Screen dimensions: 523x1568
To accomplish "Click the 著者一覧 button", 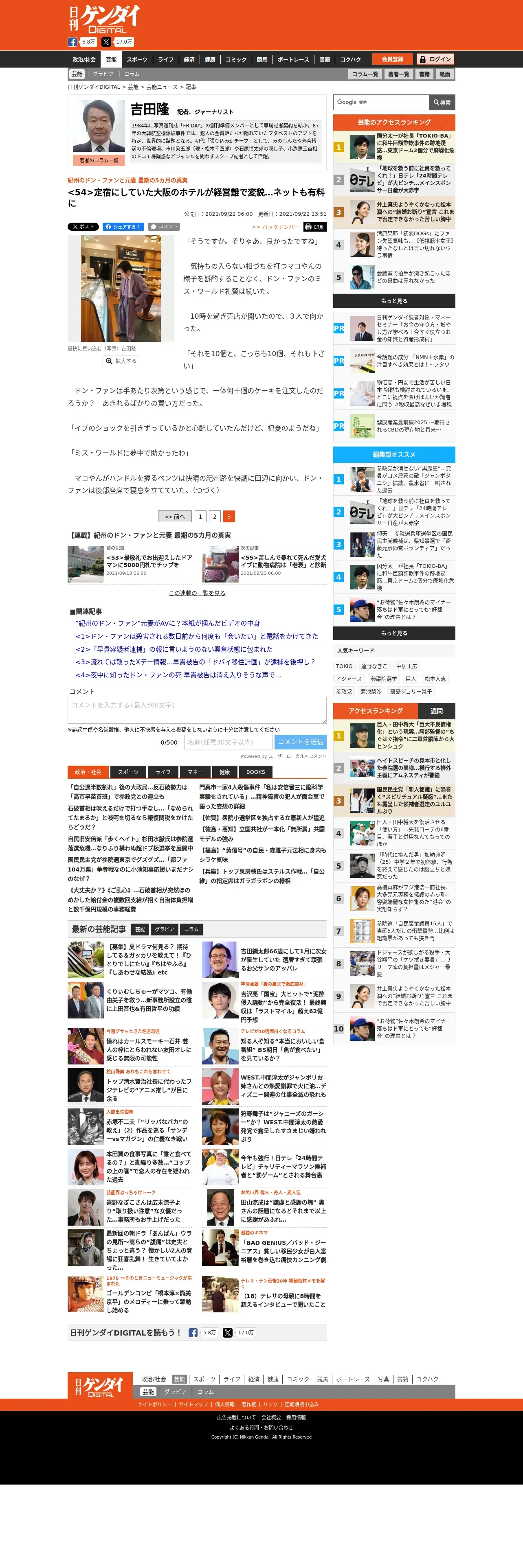I will pos(399,74).
